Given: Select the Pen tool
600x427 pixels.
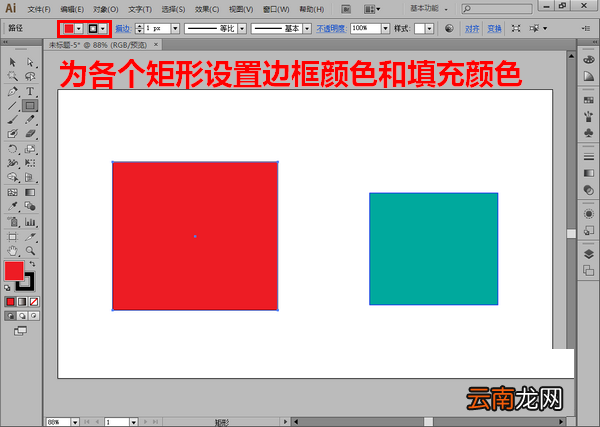Looking at the screenshot, I should coord(12,91).
